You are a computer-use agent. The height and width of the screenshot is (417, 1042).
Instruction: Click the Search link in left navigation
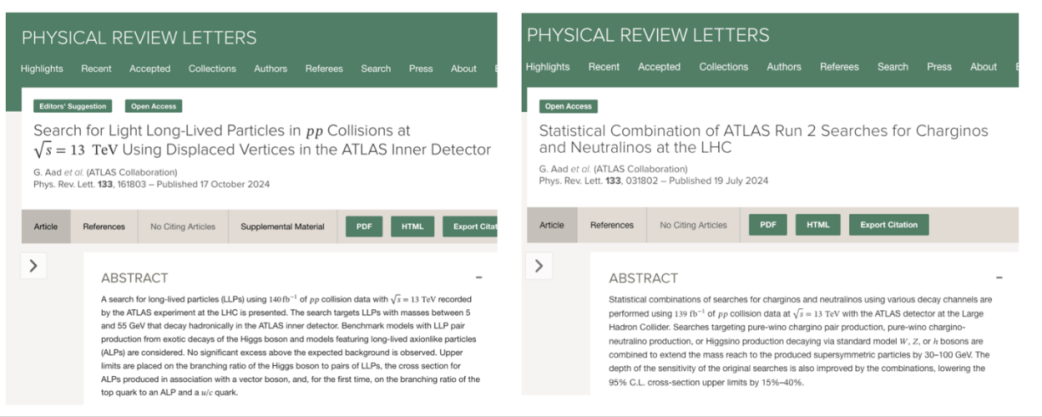[x=376, y=69]
